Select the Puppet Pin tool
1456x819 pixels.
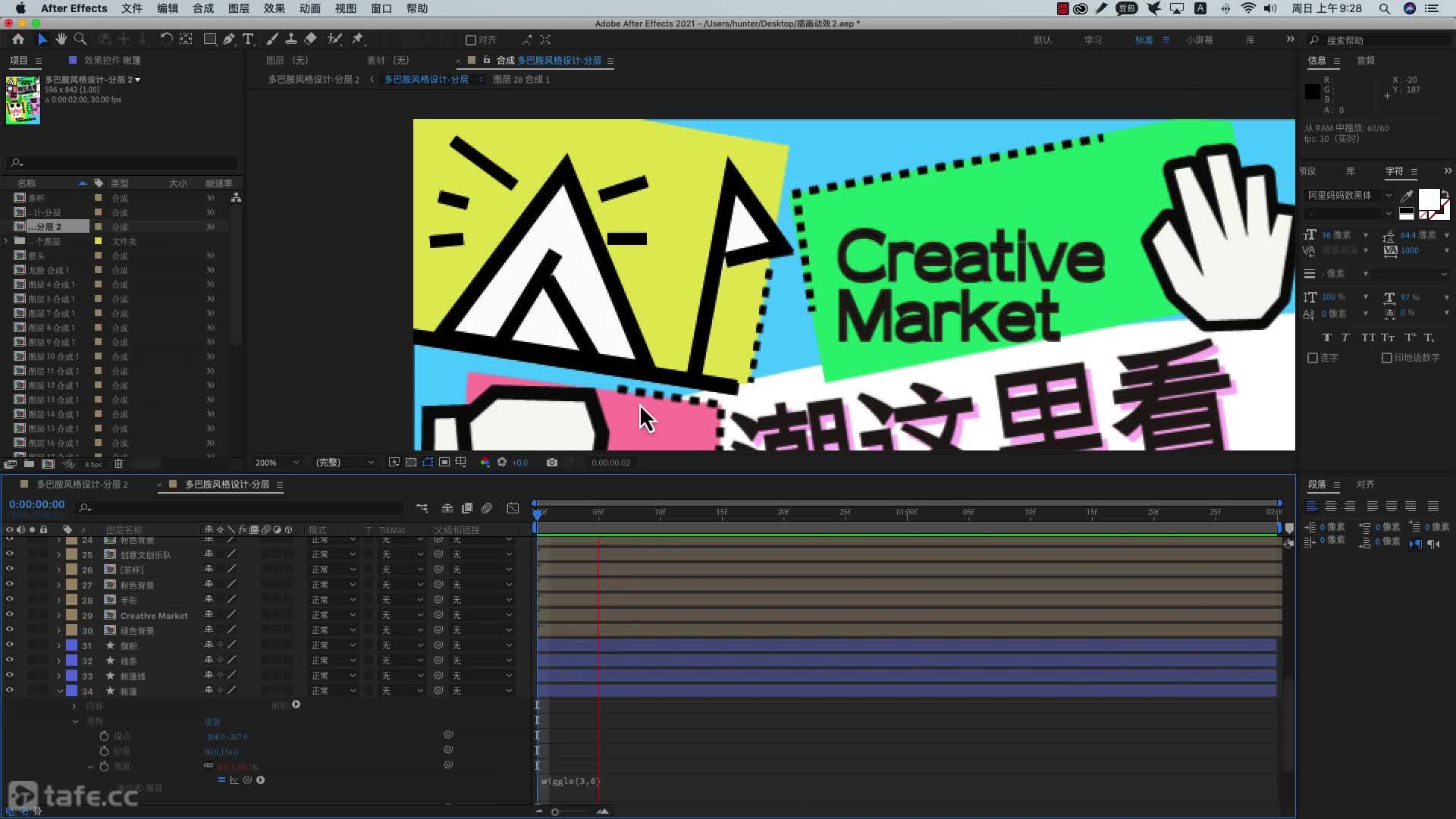tap(358, 39)
